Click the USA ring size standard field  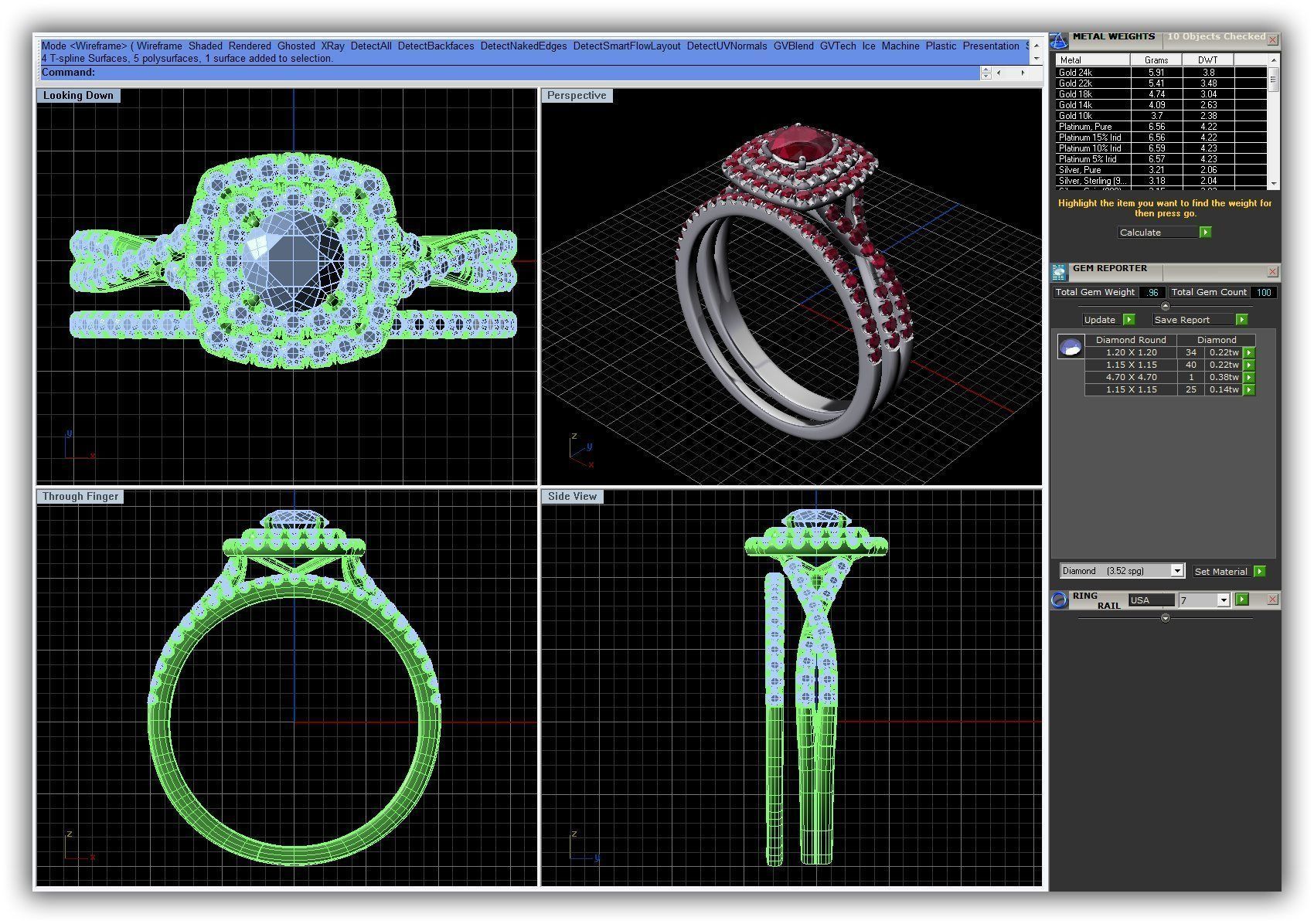(x=1152, y=600)
